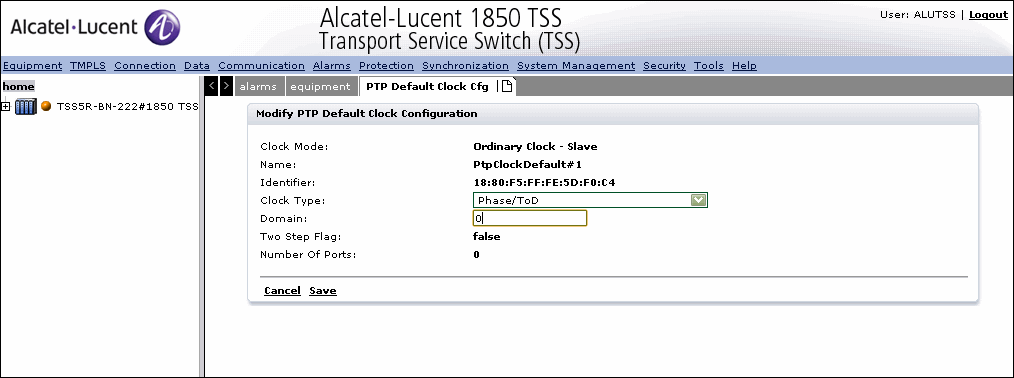The image size is (1014, 378).
Task: Expand the TSS5R-BN-222 tree node
Action: 6,107
